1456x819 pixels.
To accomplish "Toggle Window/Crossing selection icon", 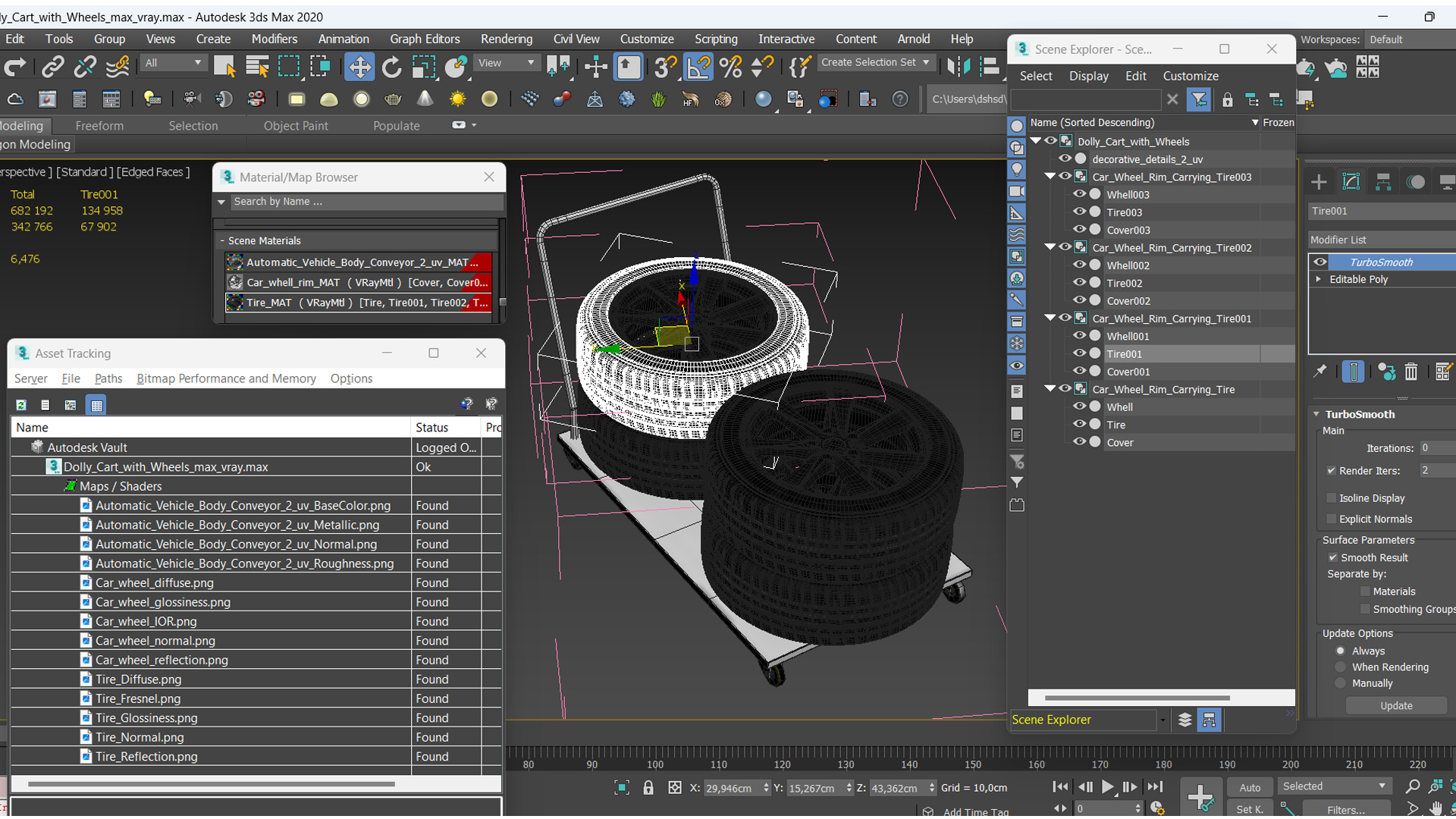I will (321, 67).
